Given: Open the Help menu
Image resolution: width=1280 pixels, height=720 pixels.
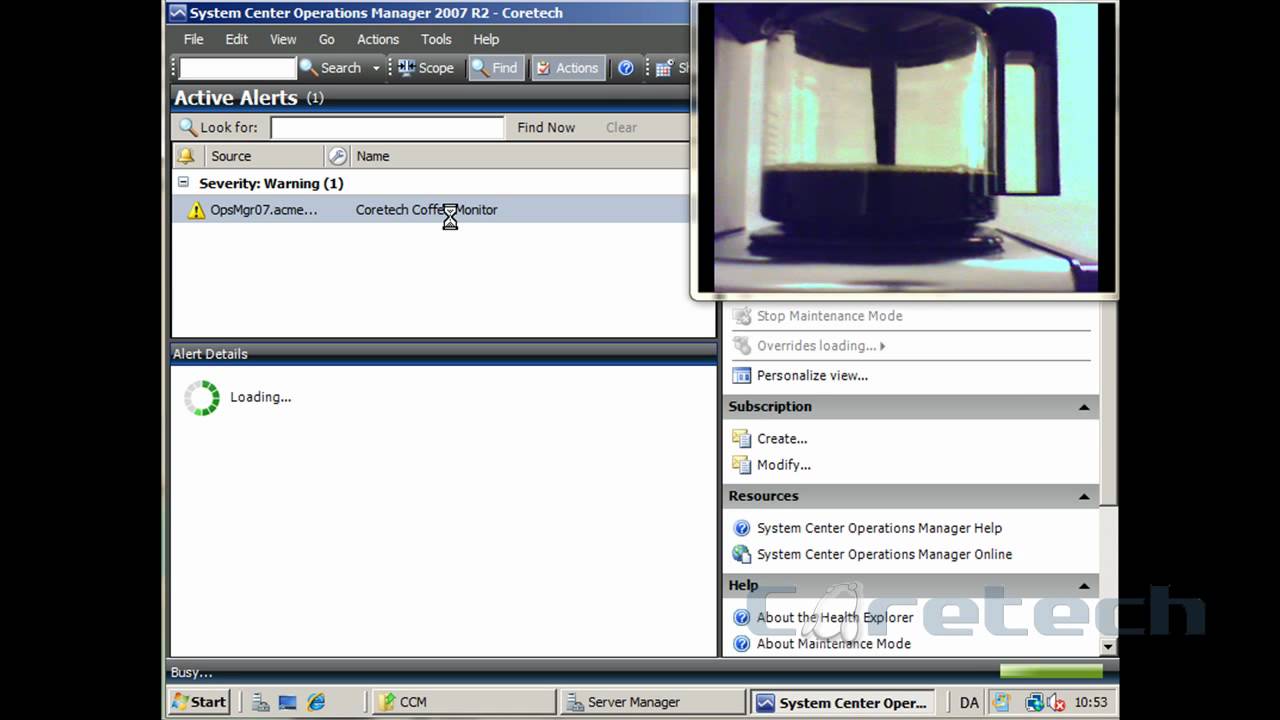Looking at the screenshot, I should [x=486, y=39].
